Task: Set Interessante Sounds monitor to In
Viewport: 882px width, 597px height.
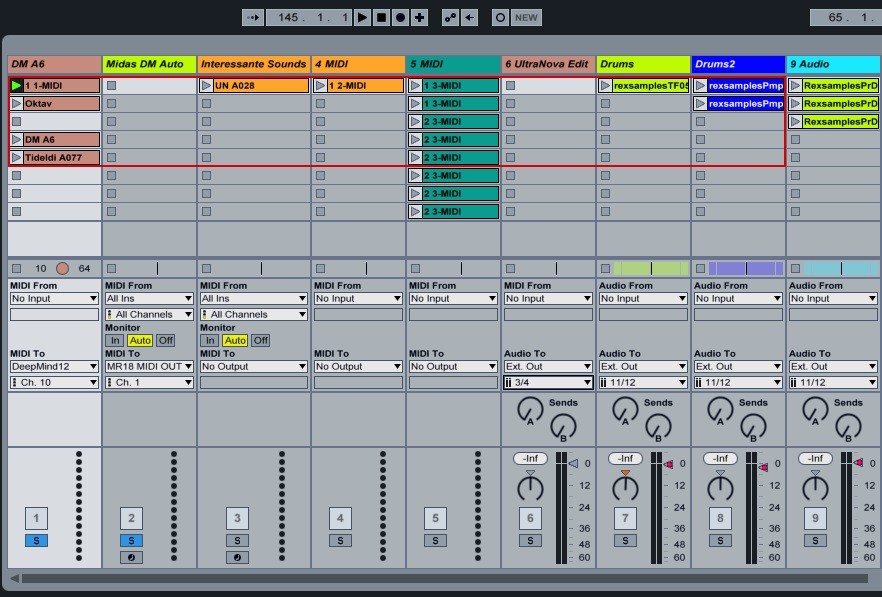Action: tap(209, 340)
